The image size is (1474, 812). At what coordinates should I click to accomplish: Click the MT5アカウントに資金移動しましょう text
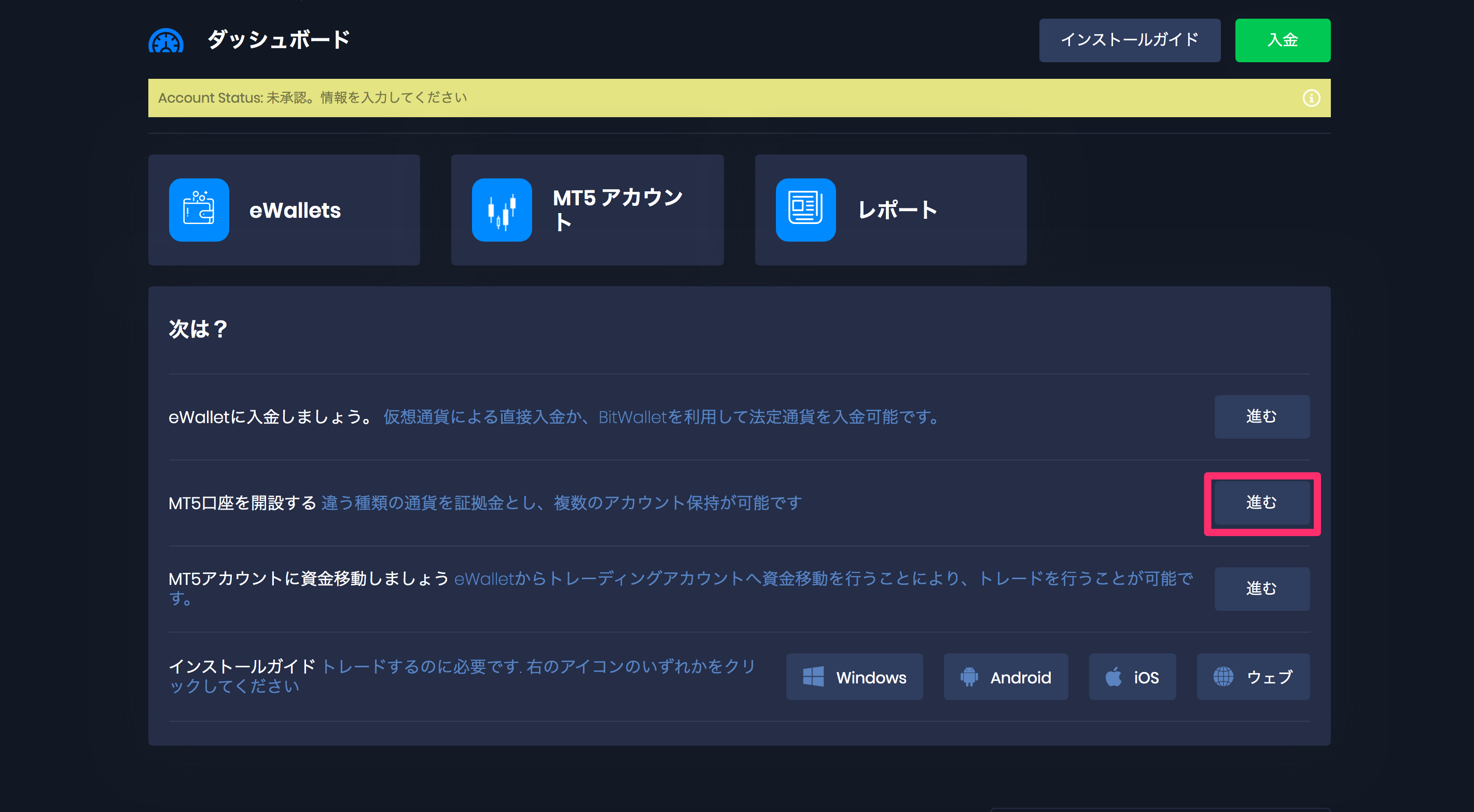(x=309, y=579)
